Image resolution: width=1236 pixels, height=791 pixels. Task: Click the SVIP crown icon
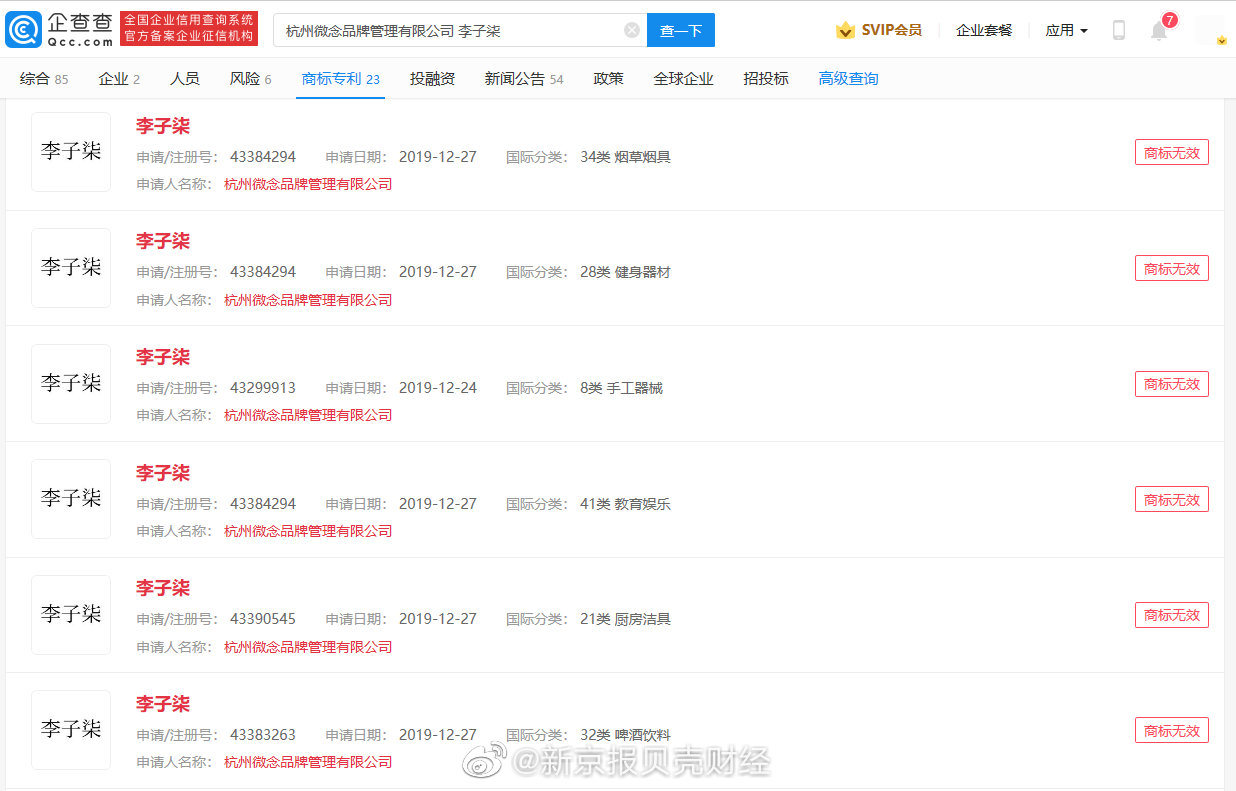click(x=846, y=30)
